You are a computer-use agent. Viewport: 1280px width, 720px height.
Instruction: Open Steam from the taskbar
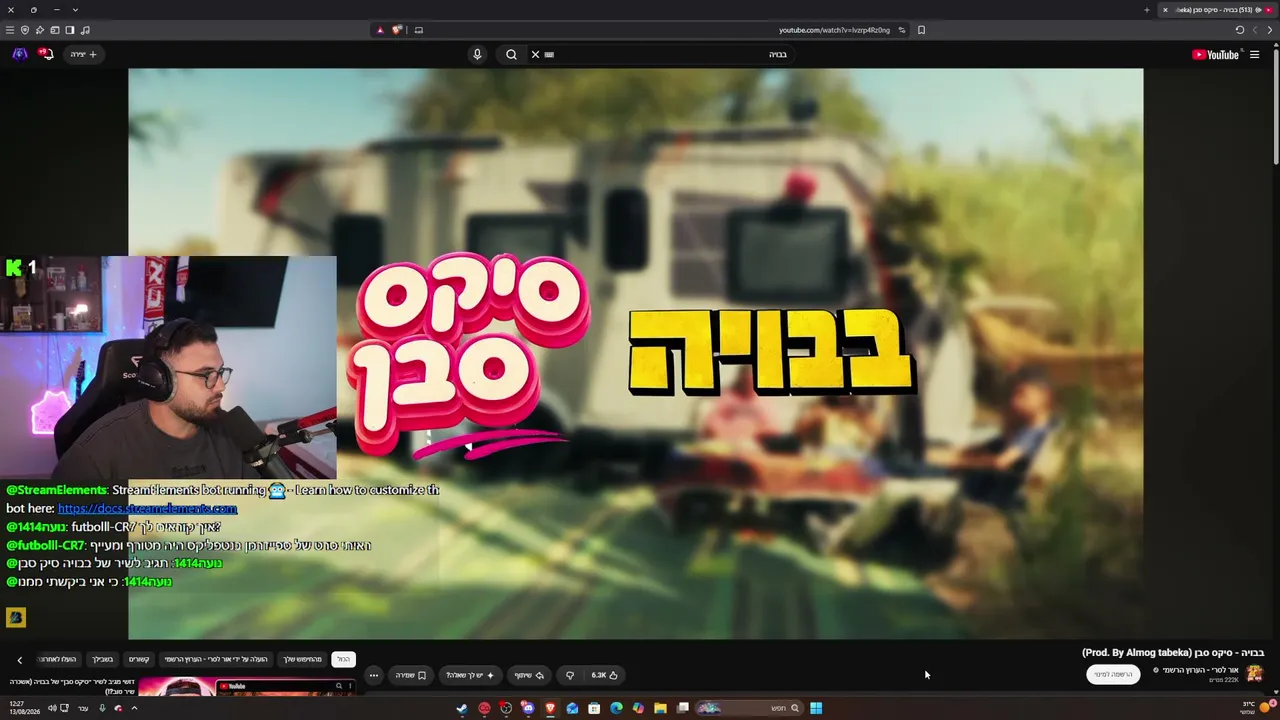coord(462,708)
